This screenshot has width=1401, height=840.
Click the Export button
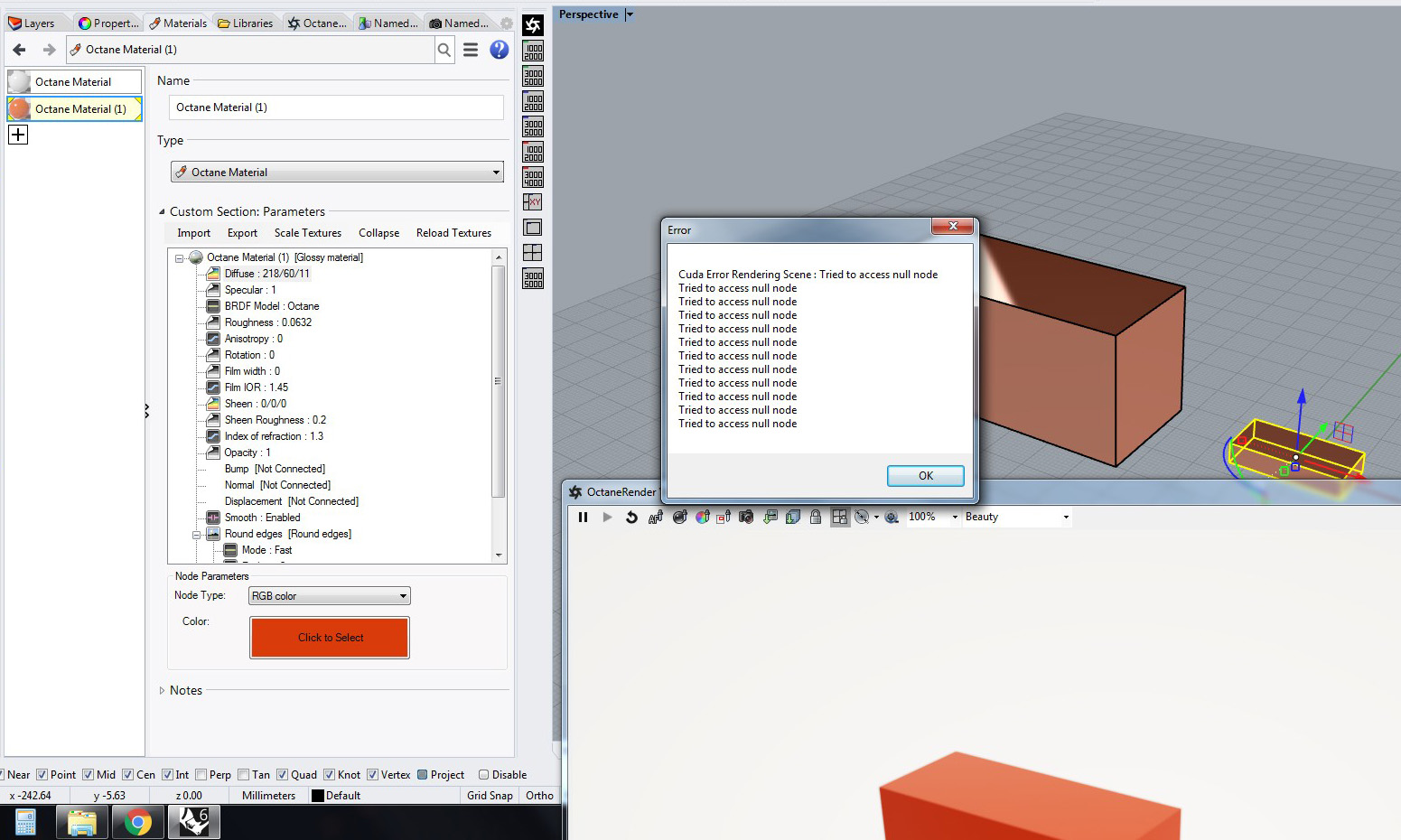(242, 233)
